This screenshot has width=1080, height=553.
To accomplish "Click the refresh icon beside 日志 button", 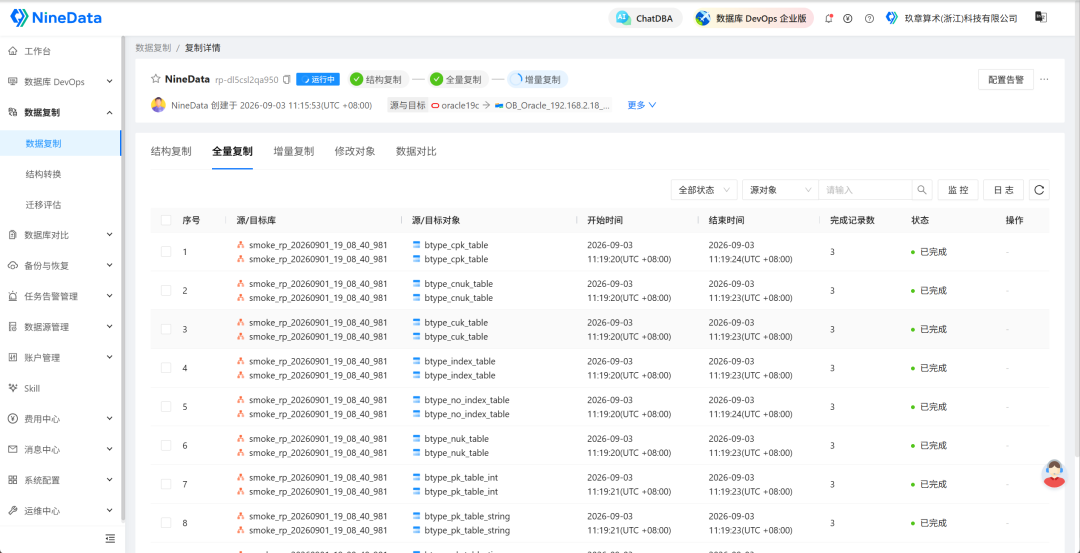I will pos(1039,190).
